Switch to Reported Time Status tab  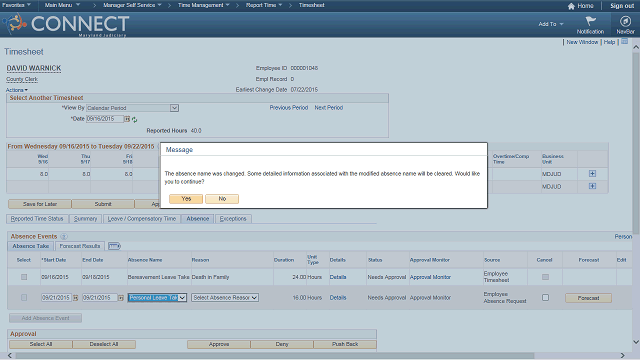click(x=37, y=219)
